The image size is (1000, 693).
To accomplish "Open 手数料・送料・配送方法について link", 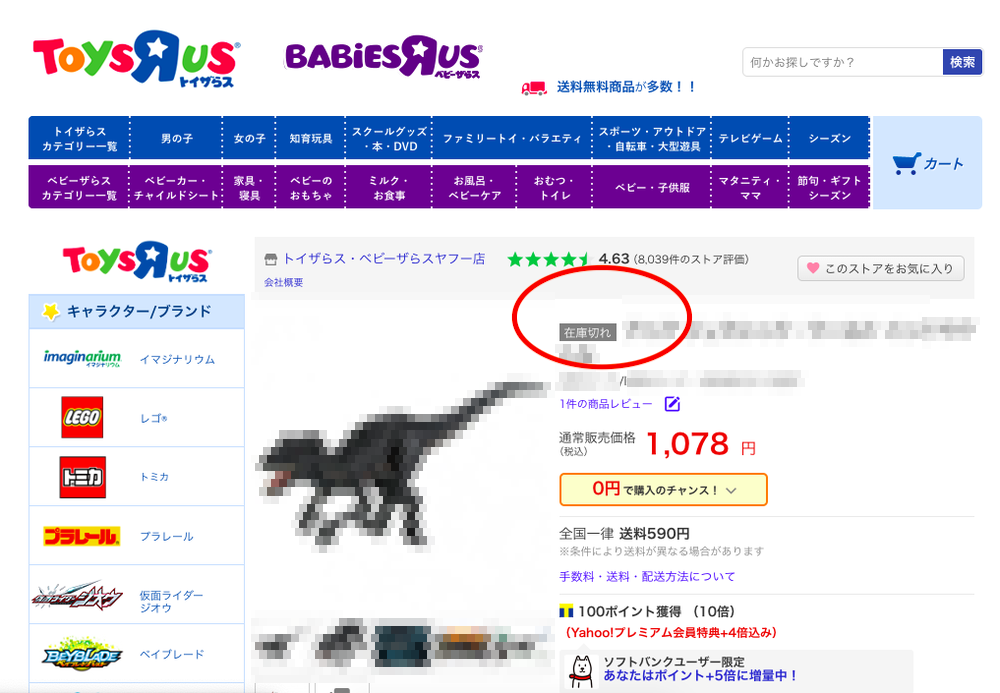I will tap(647, 576).
